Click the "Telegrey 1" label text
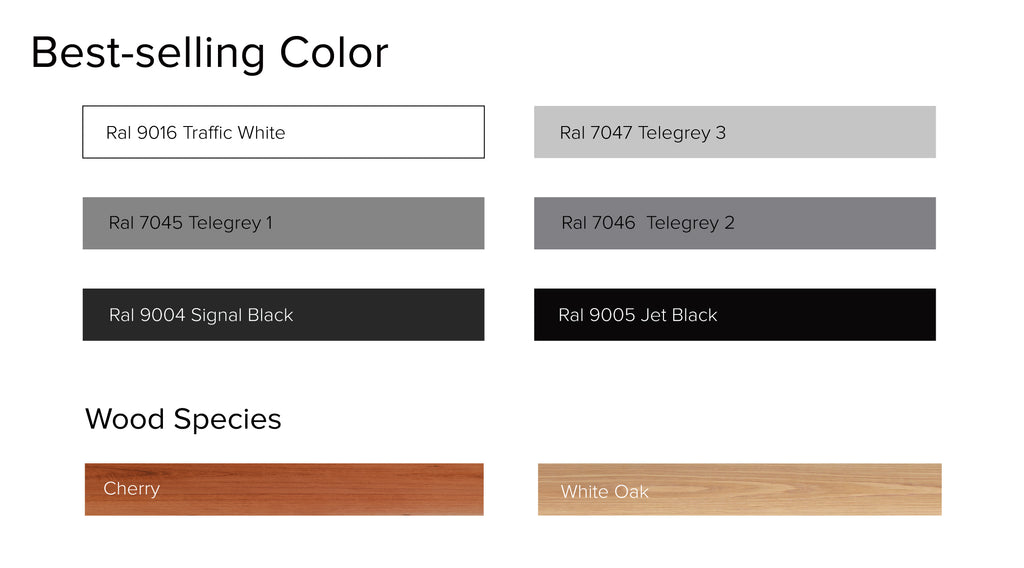1024x568 pixels. [230, 223]
